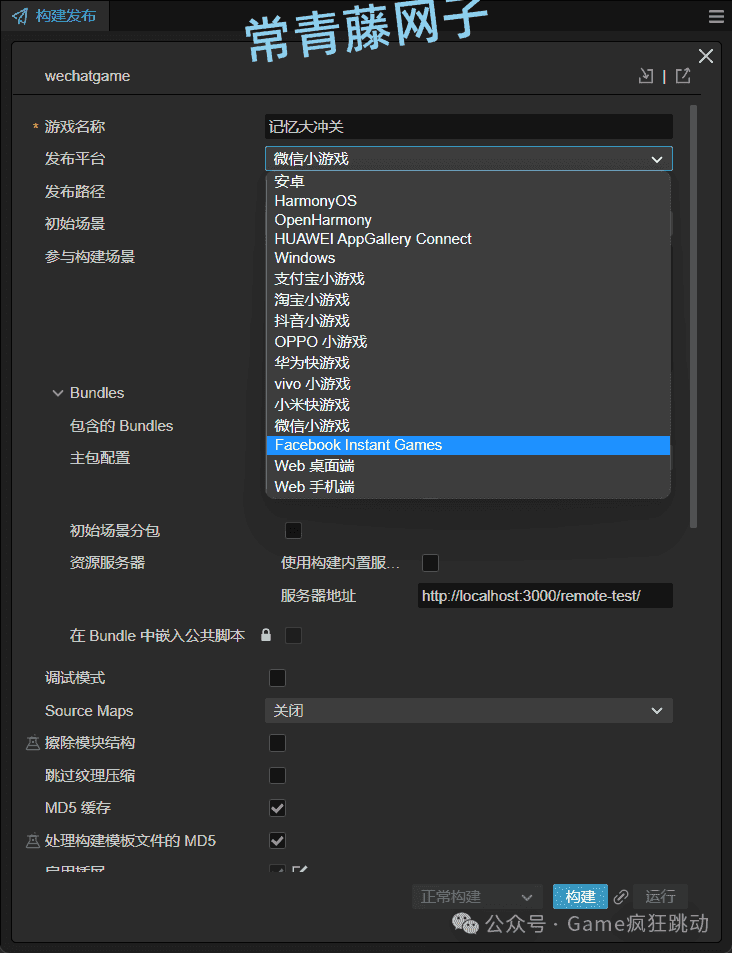This screenshot has width=732, height=953.
Task: Click the export build config icon
Action: tap(683, 76)
